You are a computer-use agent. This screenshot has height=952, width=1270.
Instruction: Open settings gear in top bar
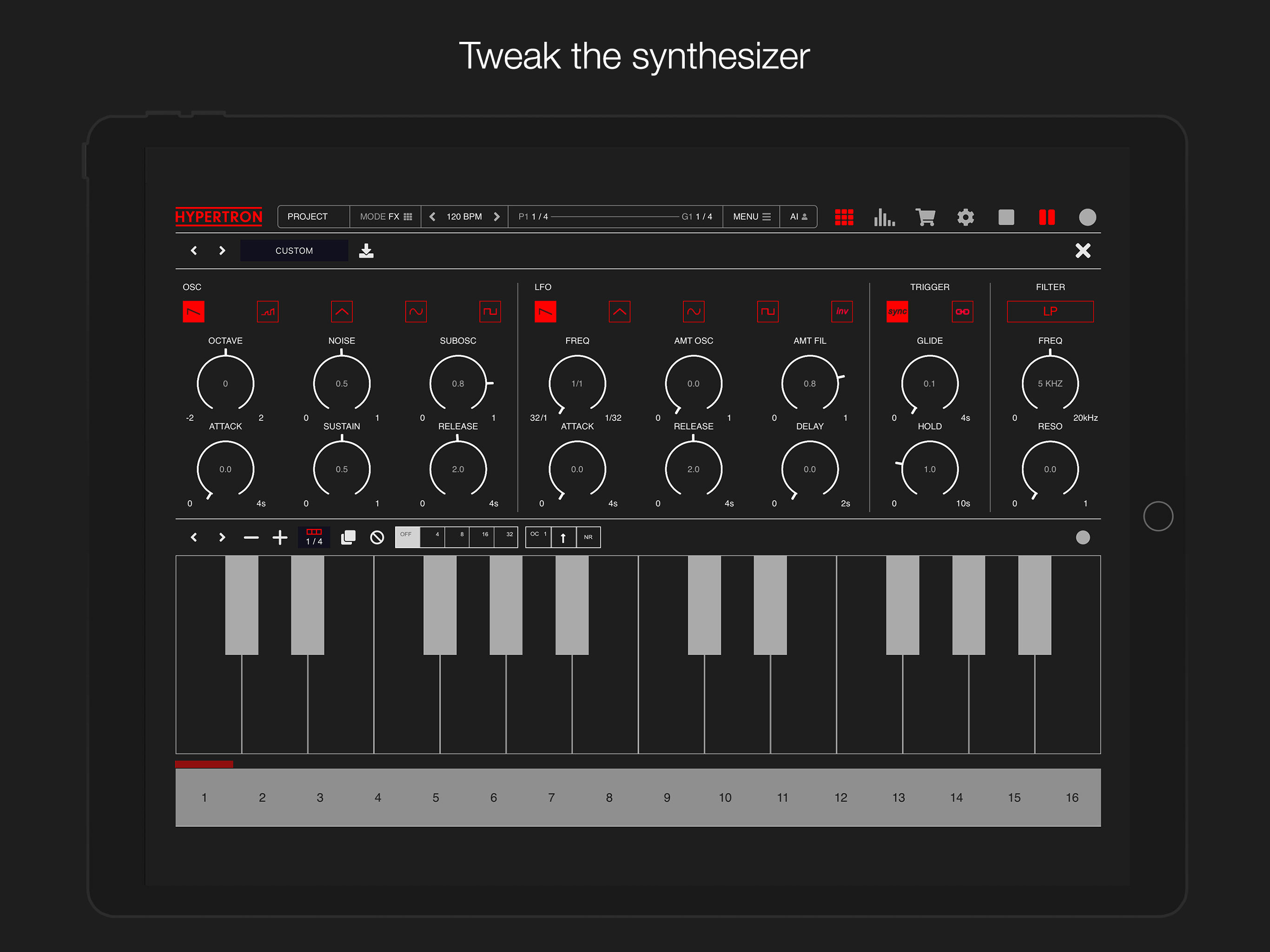(x=966, y=217)
